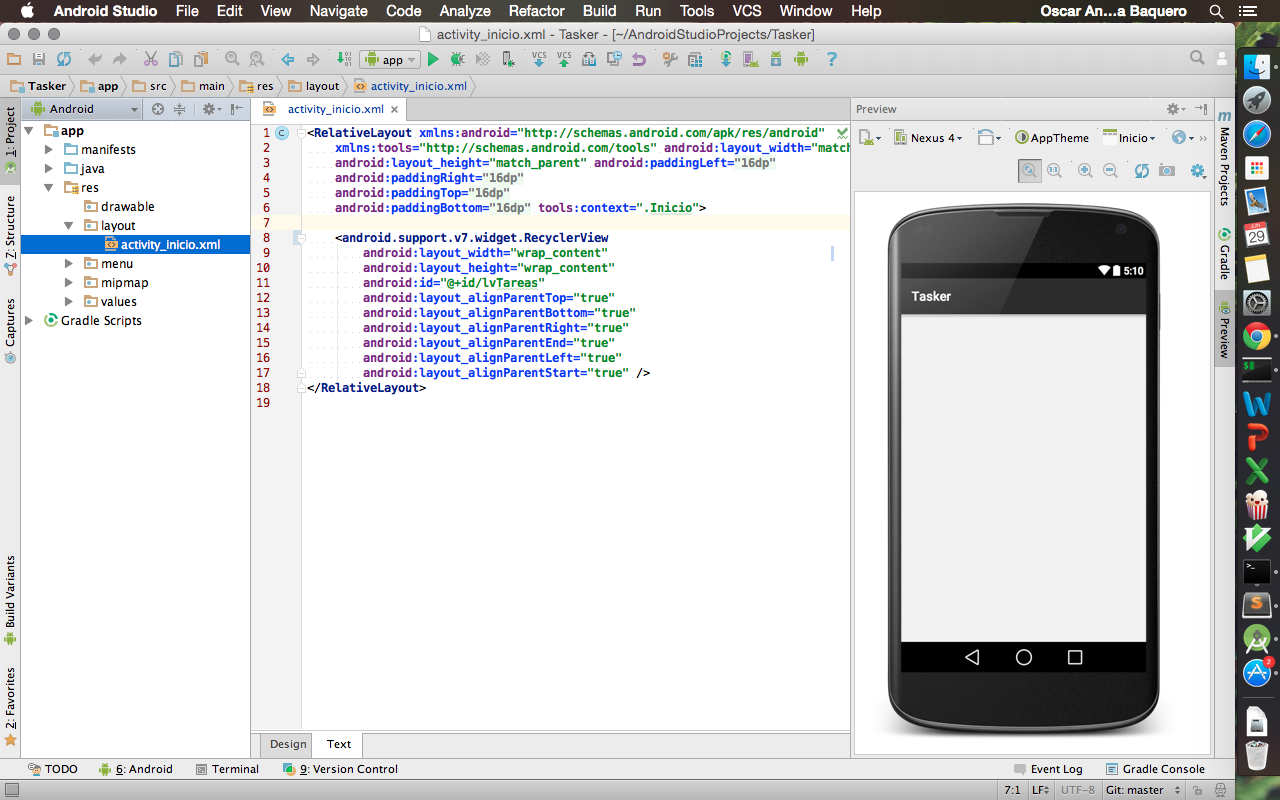Open the VCS menu
1280x800 pixels.
[x=747, y=11]
